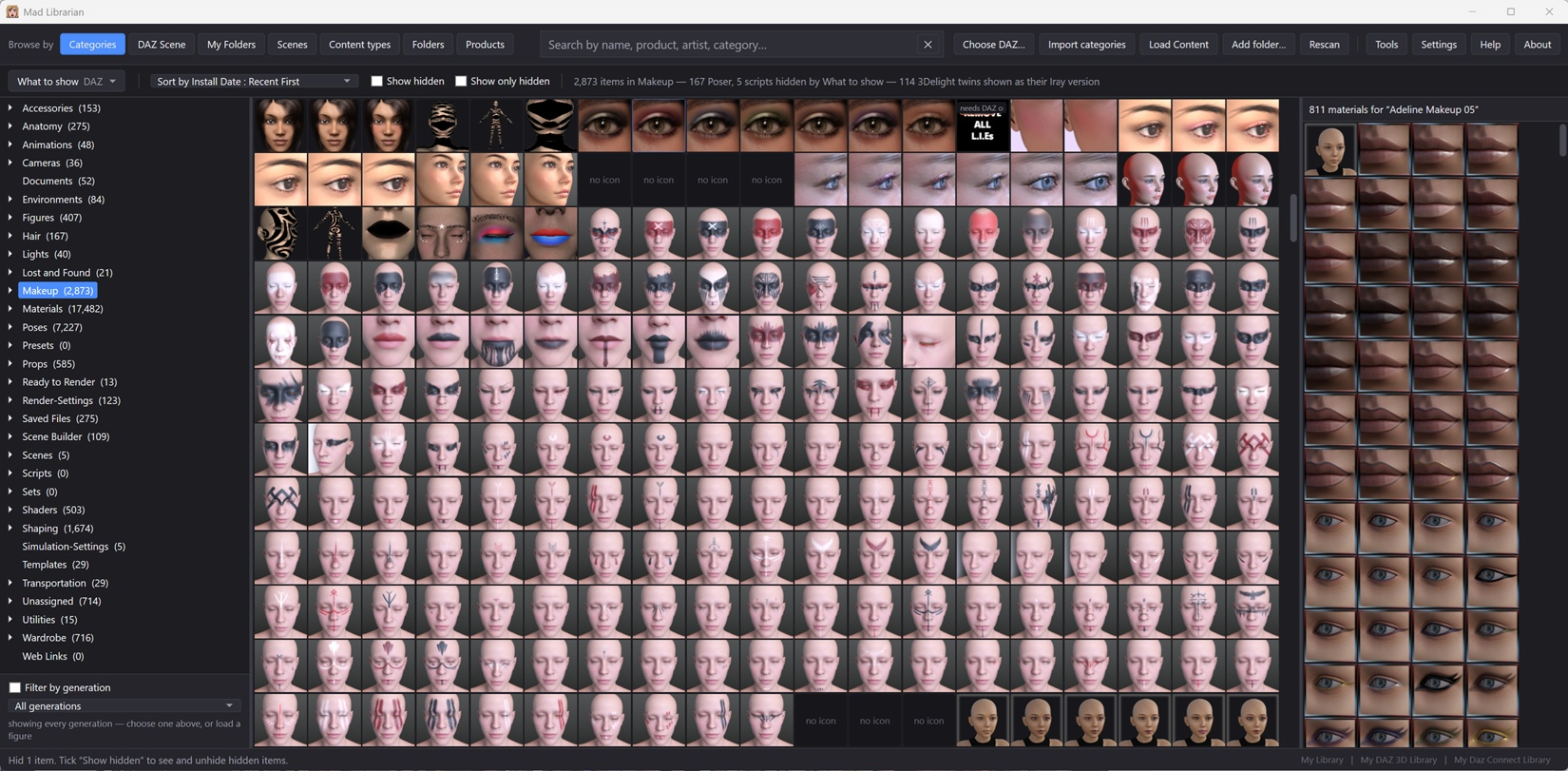The image size is (1568, 771).
Task: Click My Library in the status bar
Action: coord(1322,761)
